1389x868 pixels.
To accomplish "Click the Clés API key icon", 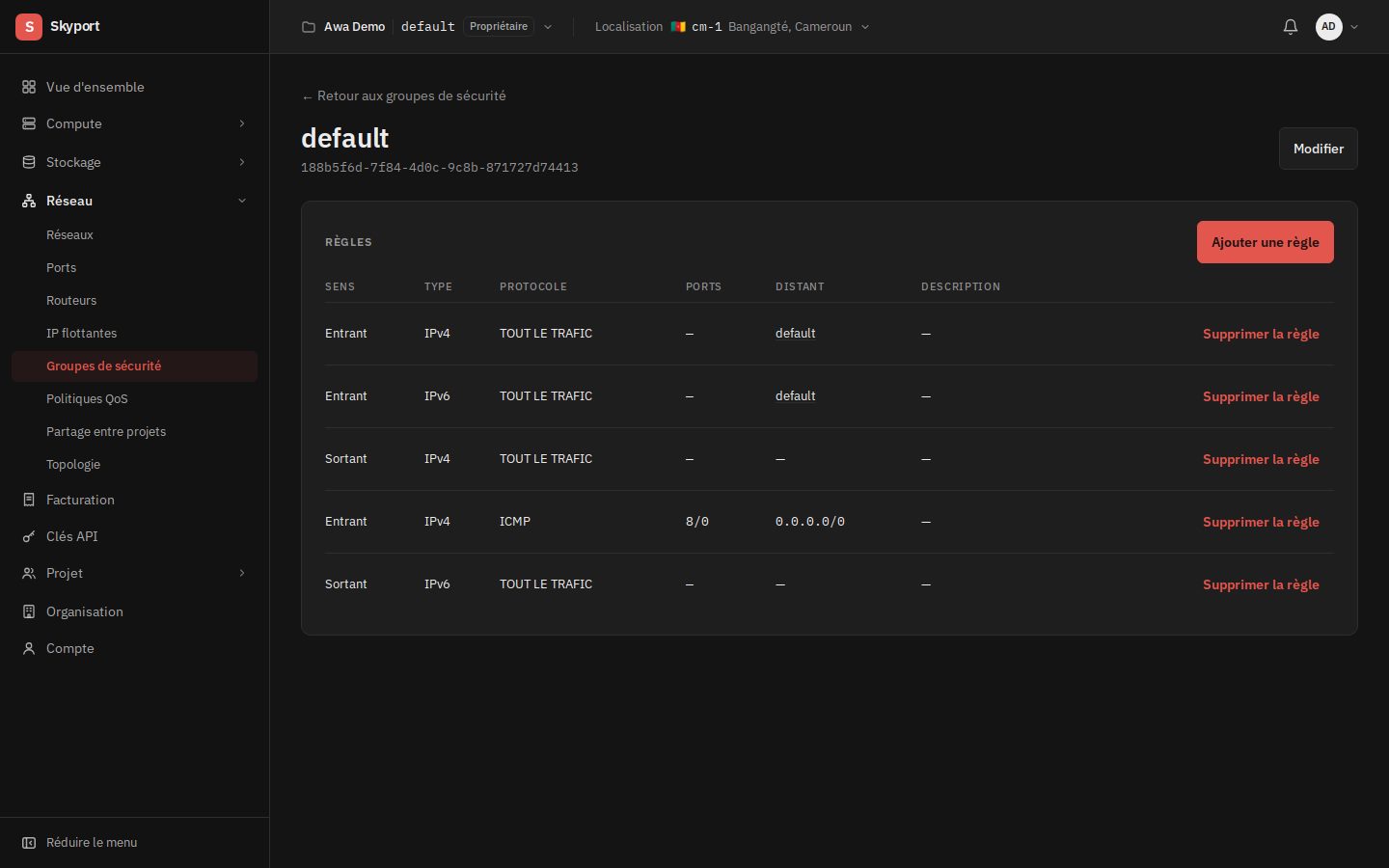I will 29,536.
